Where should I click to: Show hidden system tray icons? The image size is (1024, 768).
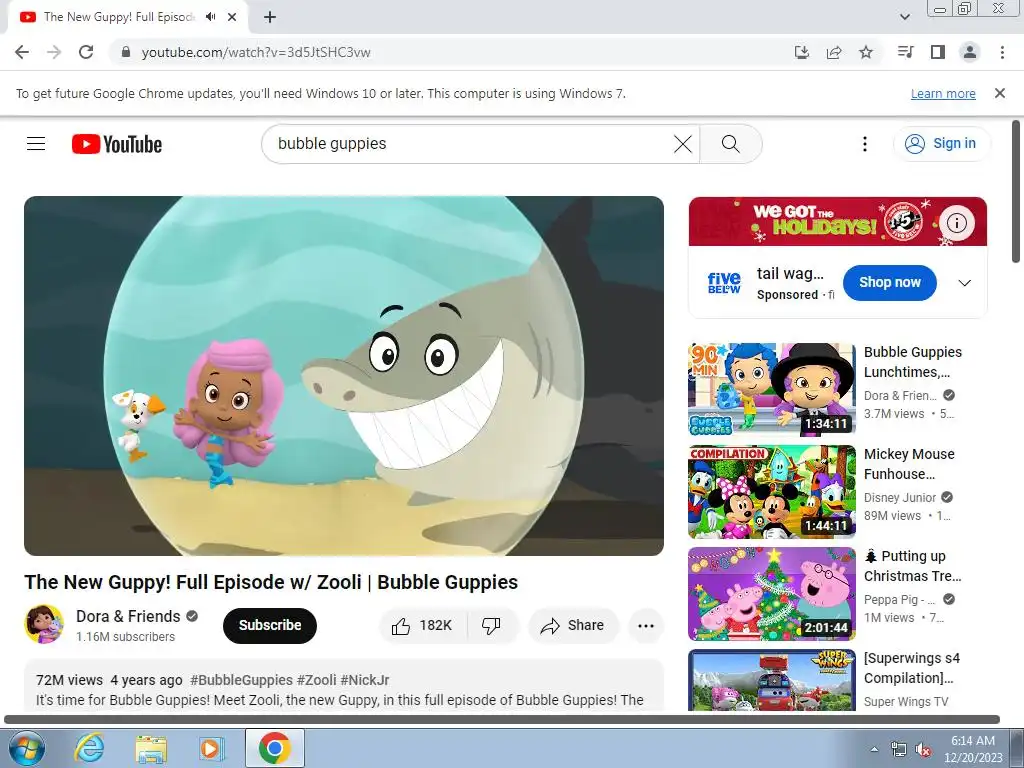(874, 748)
